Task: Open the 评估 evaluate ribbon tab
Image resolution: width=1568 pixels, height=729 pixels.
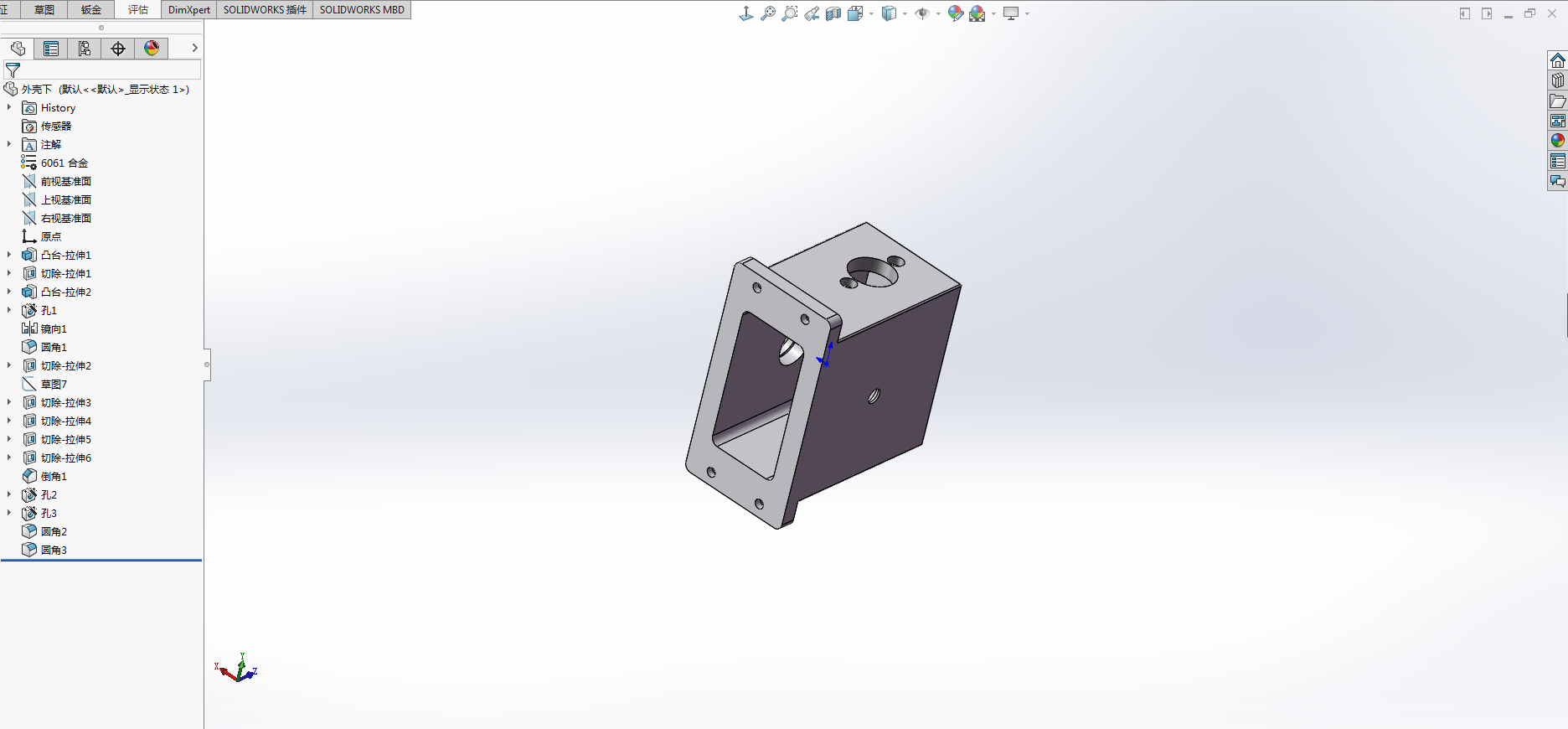Action: click(137, 10)
